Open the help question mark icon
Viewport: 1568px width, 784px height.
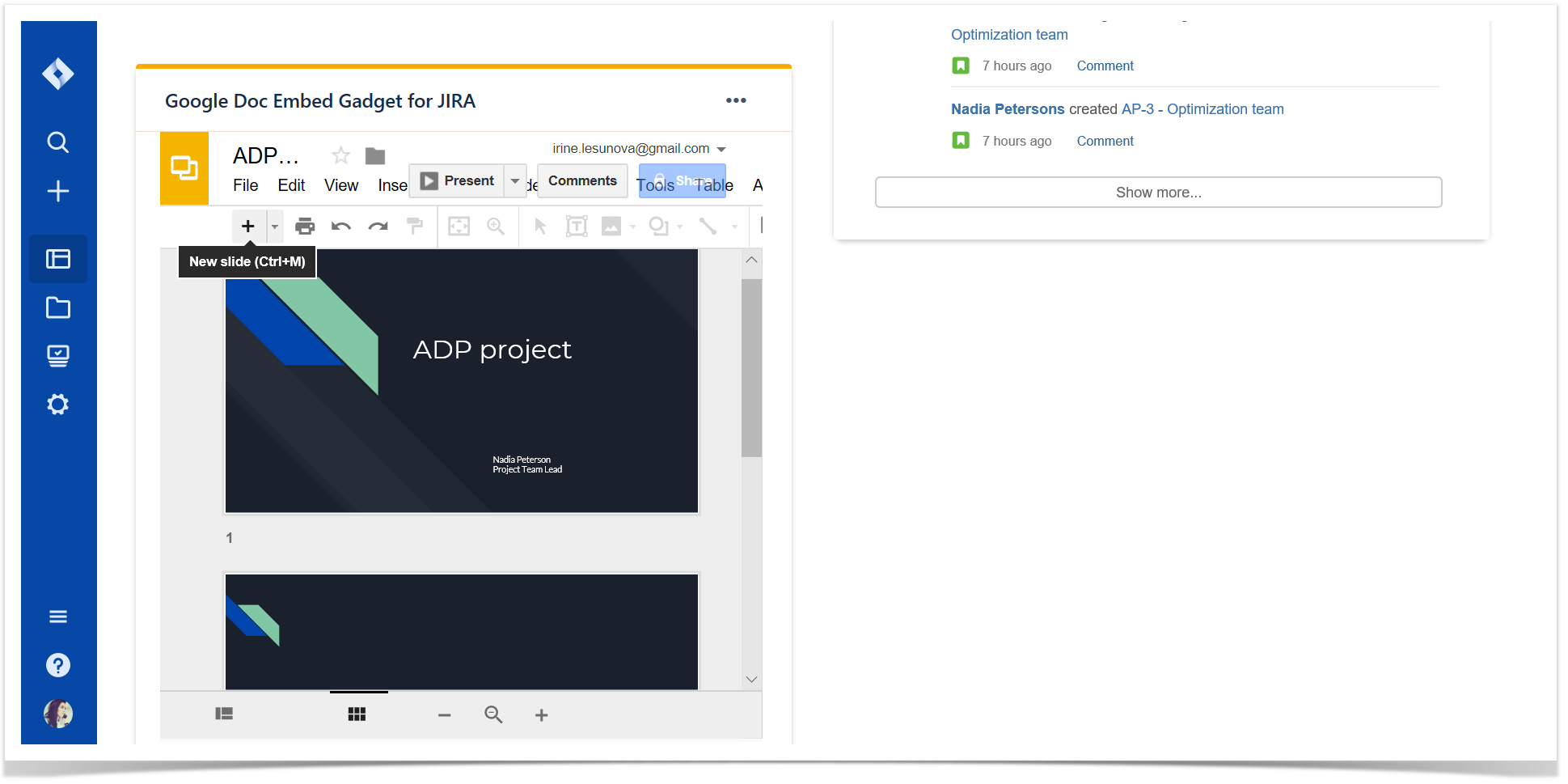(58, 665)
